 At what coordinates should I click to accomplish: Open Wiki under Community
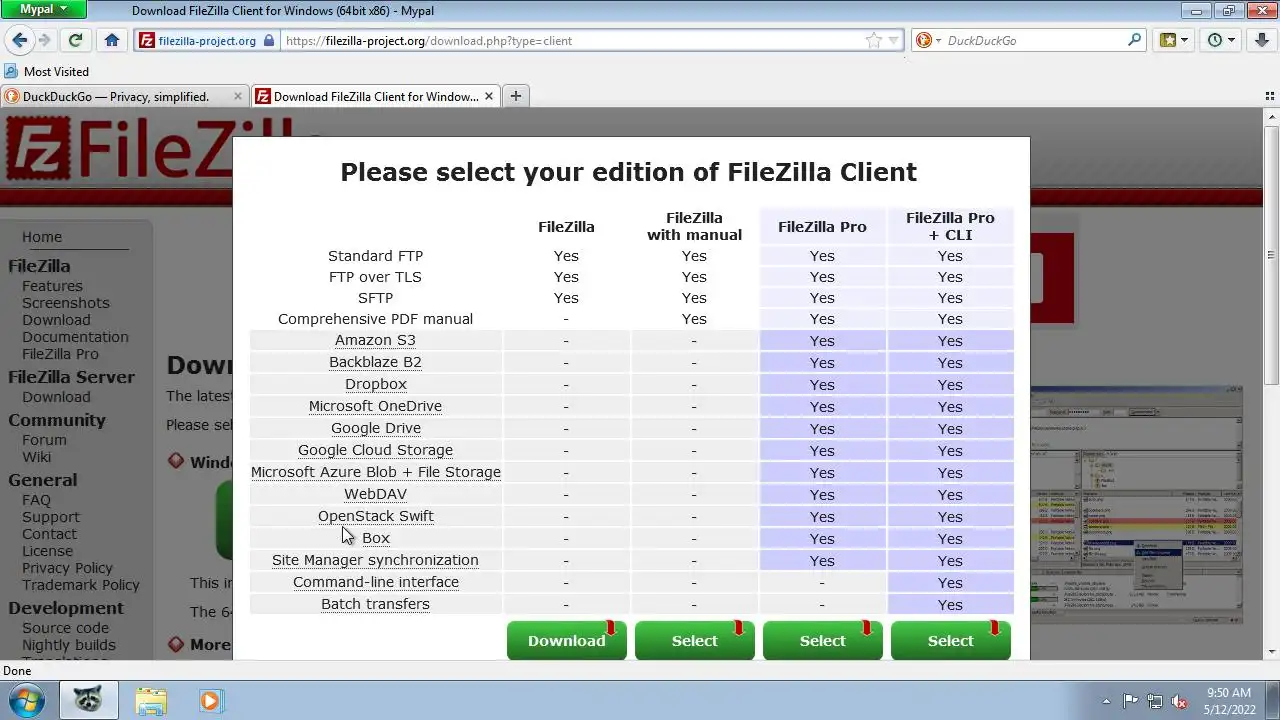click(x=36, y=457)
